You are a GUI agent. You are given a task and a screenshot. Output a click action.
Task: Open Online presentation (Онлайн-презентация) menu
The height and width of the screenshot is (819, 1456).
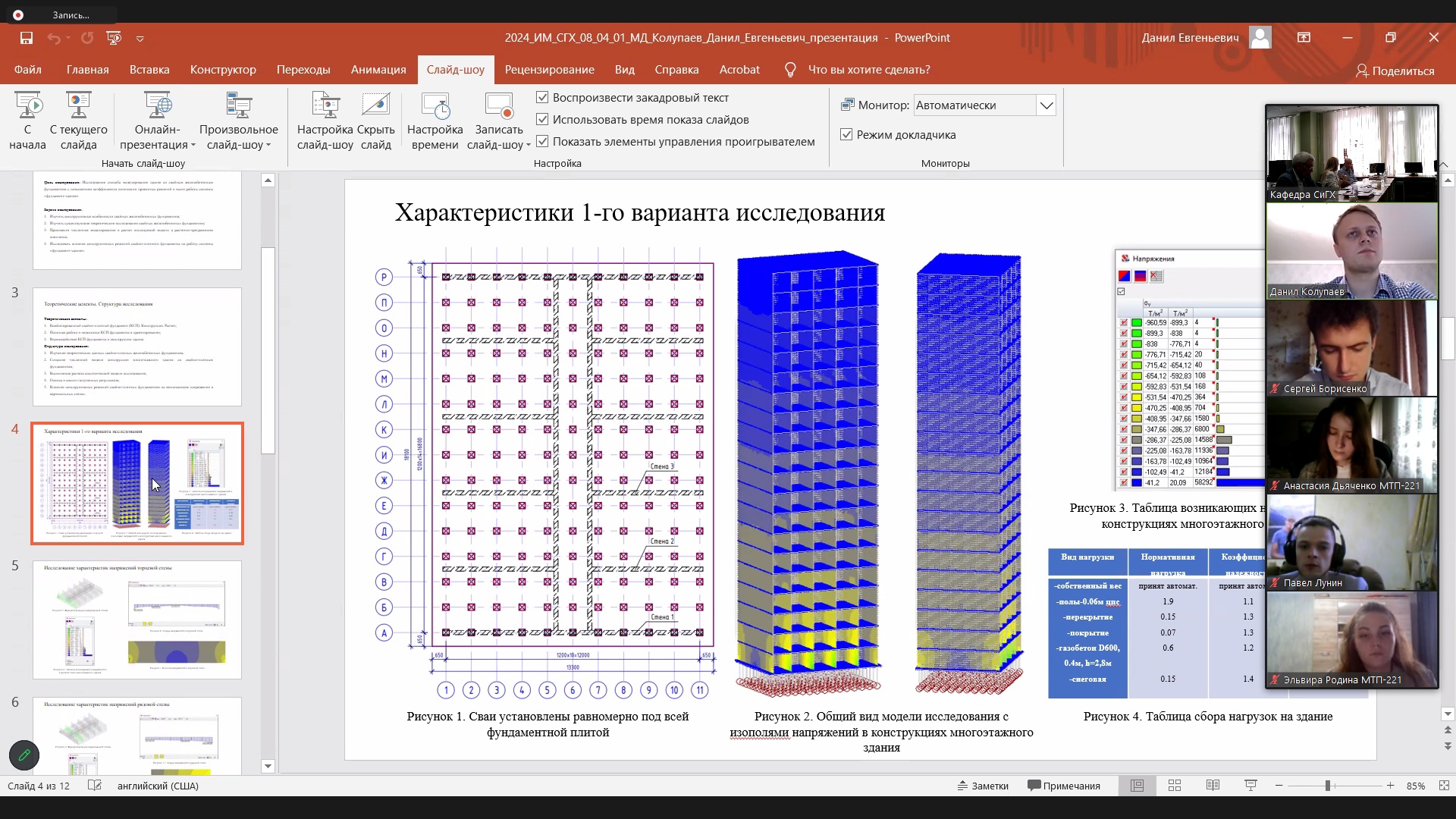(x=158, y=121)
